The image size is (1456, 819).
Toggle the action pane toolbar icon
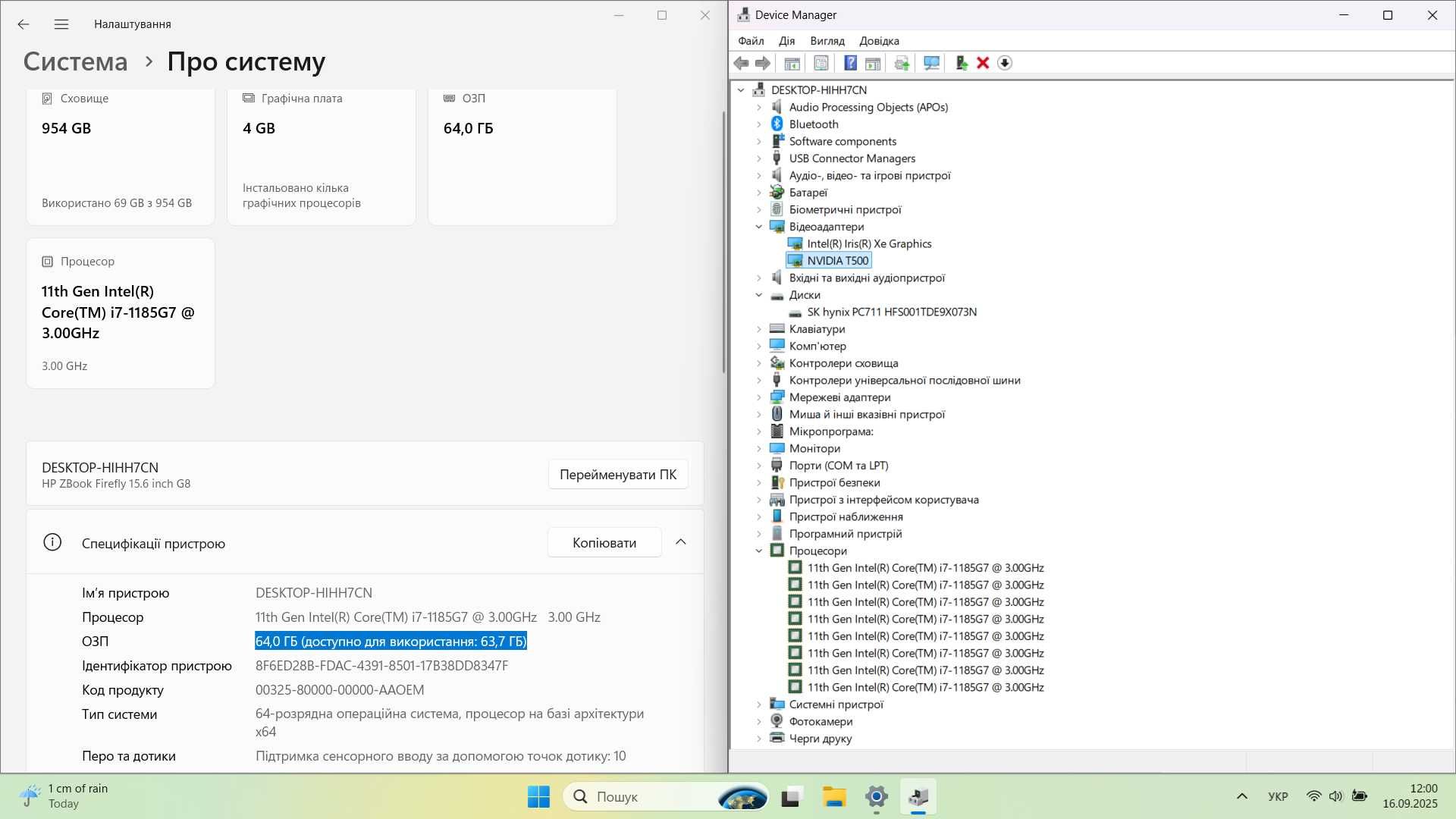[x=873, y=64]
